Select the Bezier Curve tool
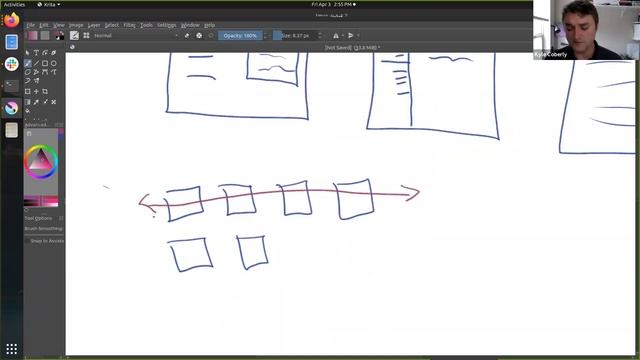This screenshot has width=640, height=360. coord(45,72)
